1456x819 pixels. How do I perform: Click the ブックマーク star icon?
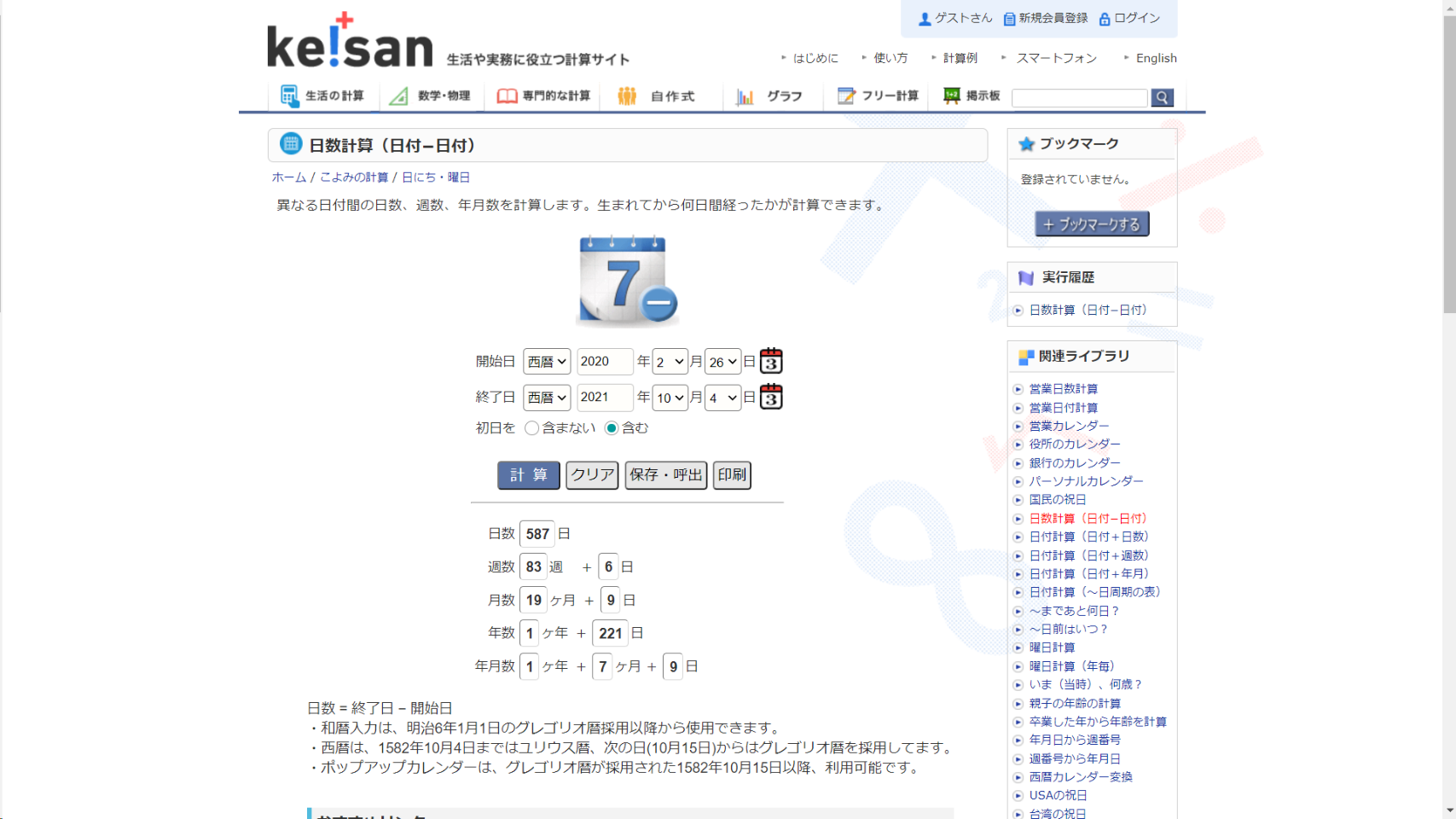coord(1027,144)
